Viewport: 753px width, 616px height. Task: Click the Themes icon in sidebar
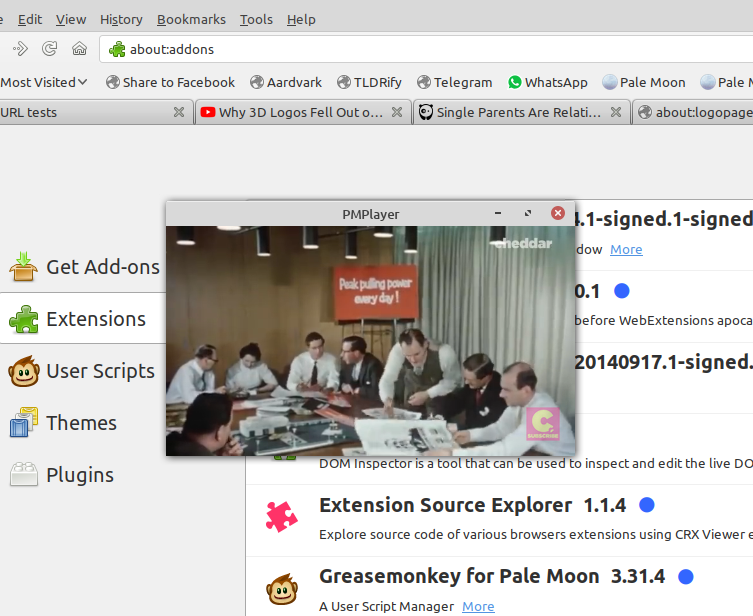[24, 423]
